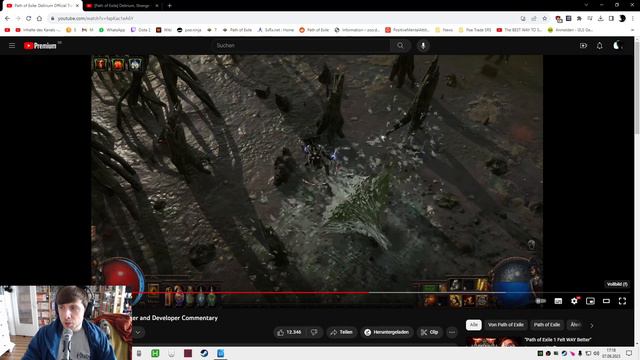Open browser downloads icon
Viewport: 640px width, 360px height.
pos(600,18)
